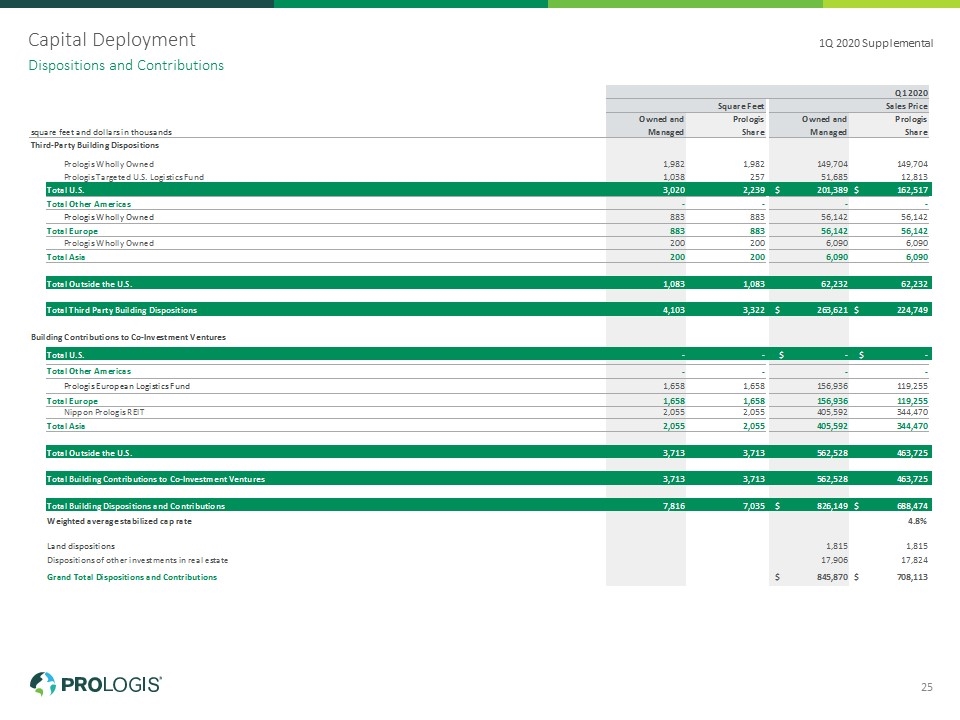Click the value 257 in Targeted U.S. Logistics Fund row

click(x=757, y=177)
